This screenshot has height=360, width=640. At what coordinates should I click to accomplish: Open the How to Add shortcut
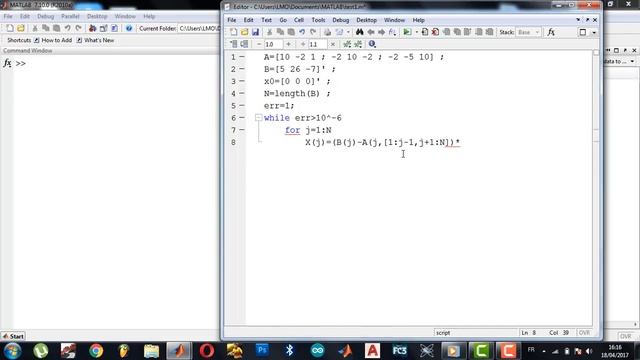click(x=53, y=40)
